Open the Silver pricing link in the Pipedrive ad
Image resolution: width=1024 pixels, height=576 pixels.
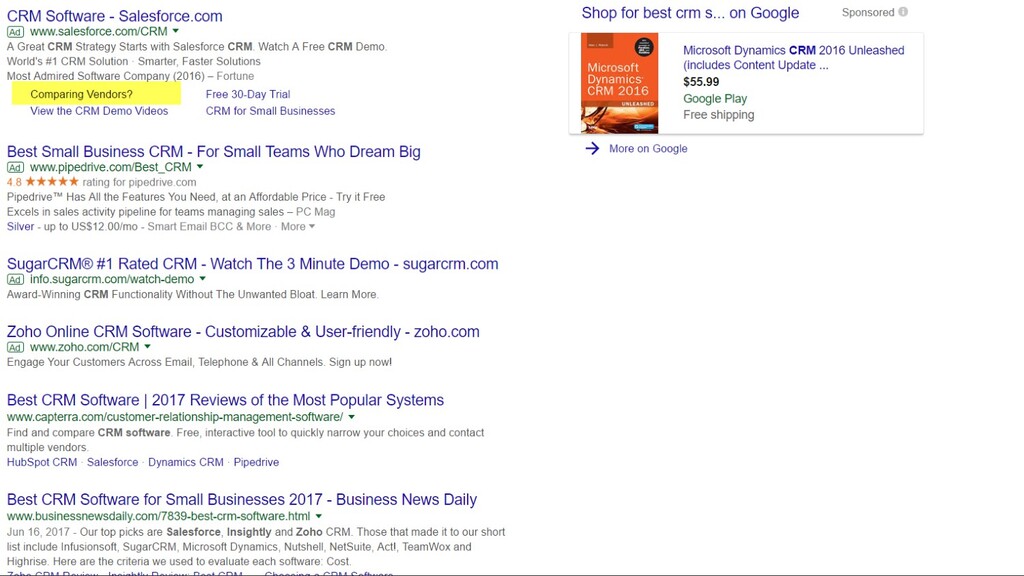[20, 227]
